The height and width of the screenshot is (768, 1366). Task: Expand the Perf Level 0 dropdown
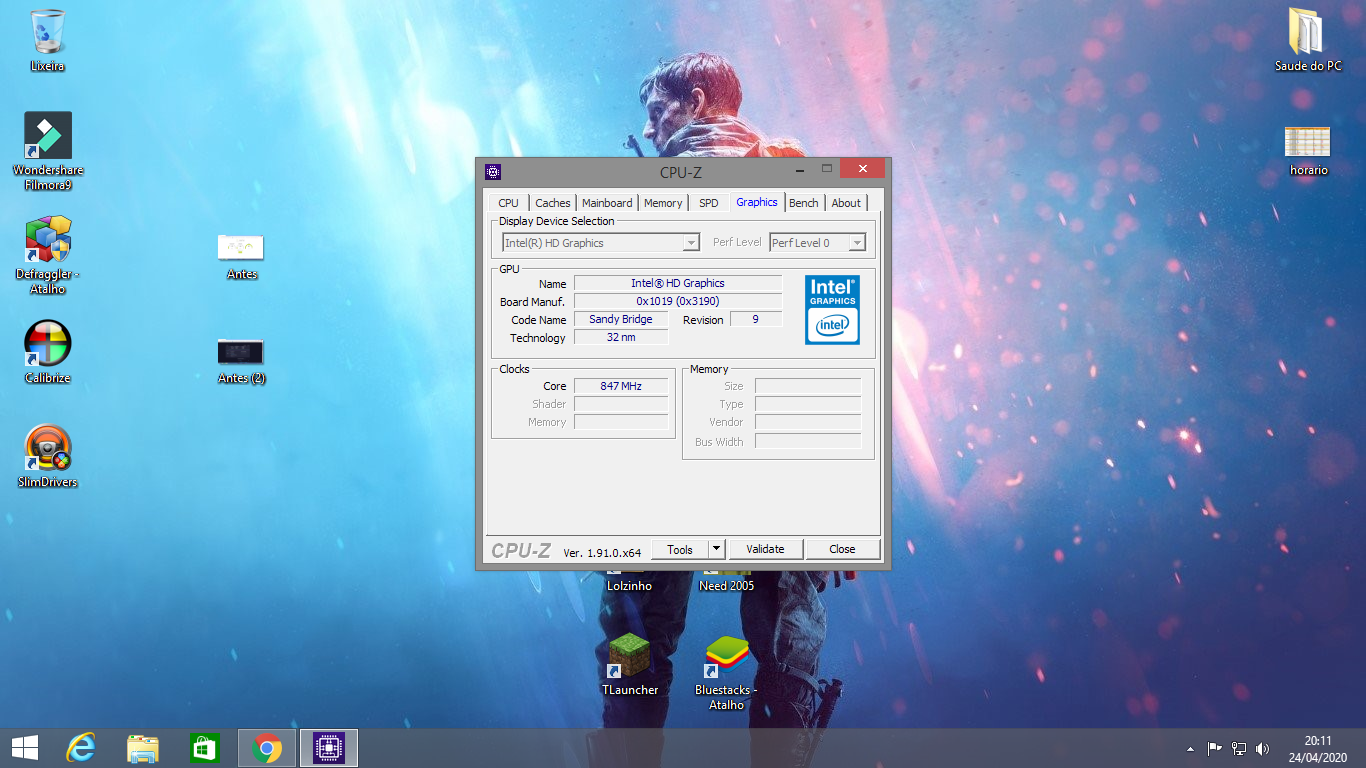(x=857, y=243)
